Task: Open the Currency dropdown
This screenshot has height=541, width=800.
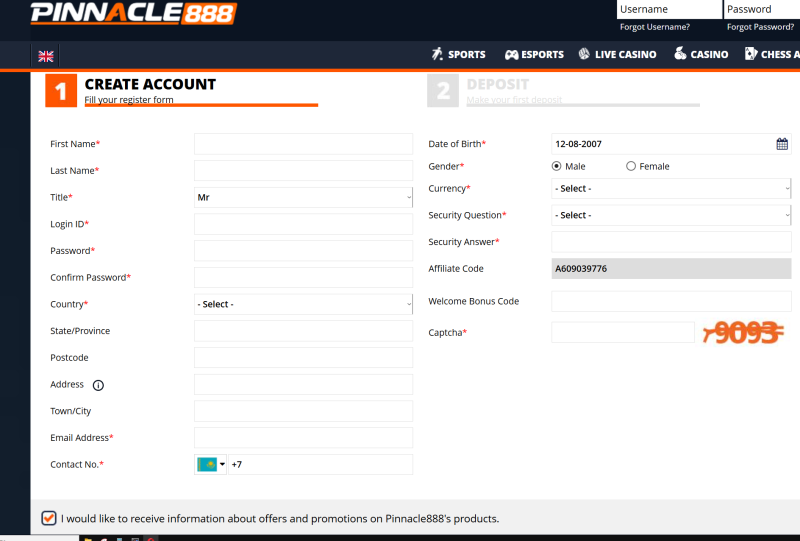Action: 671,188
